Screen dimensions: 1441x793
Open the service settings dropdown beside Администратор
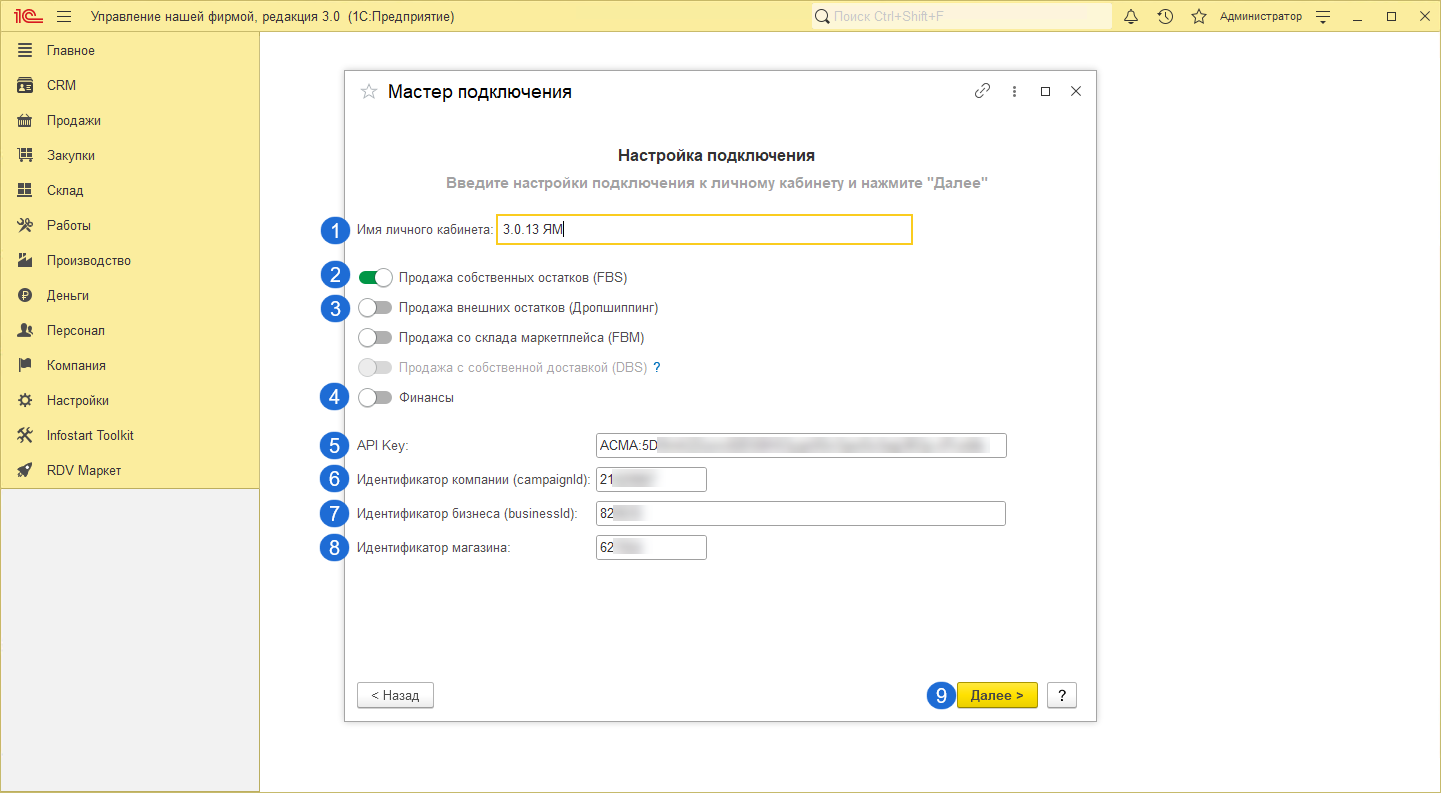pyautogui.click(x=1323, y=17)
